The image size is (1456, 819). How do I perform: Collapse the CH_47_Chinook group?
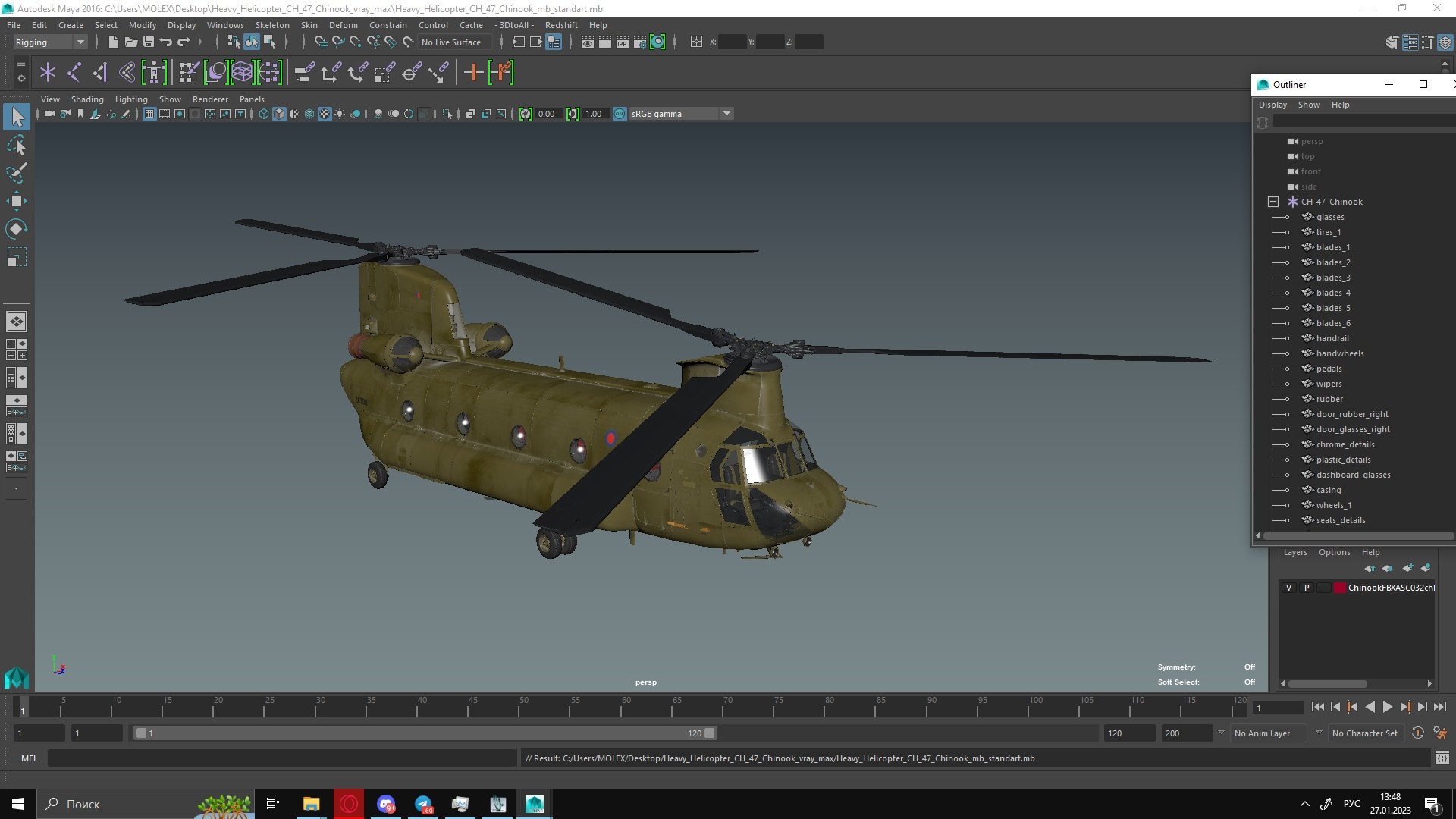point(1273,202)
